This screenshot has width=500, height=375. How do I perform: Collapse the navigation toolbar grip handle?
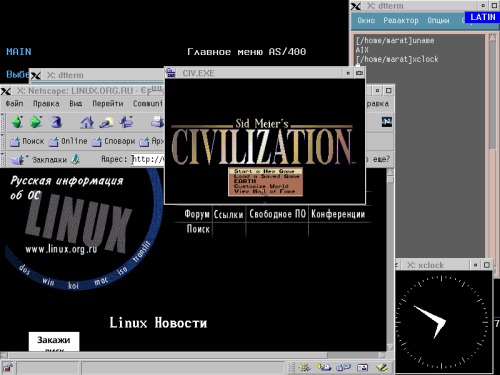(3, 122)
